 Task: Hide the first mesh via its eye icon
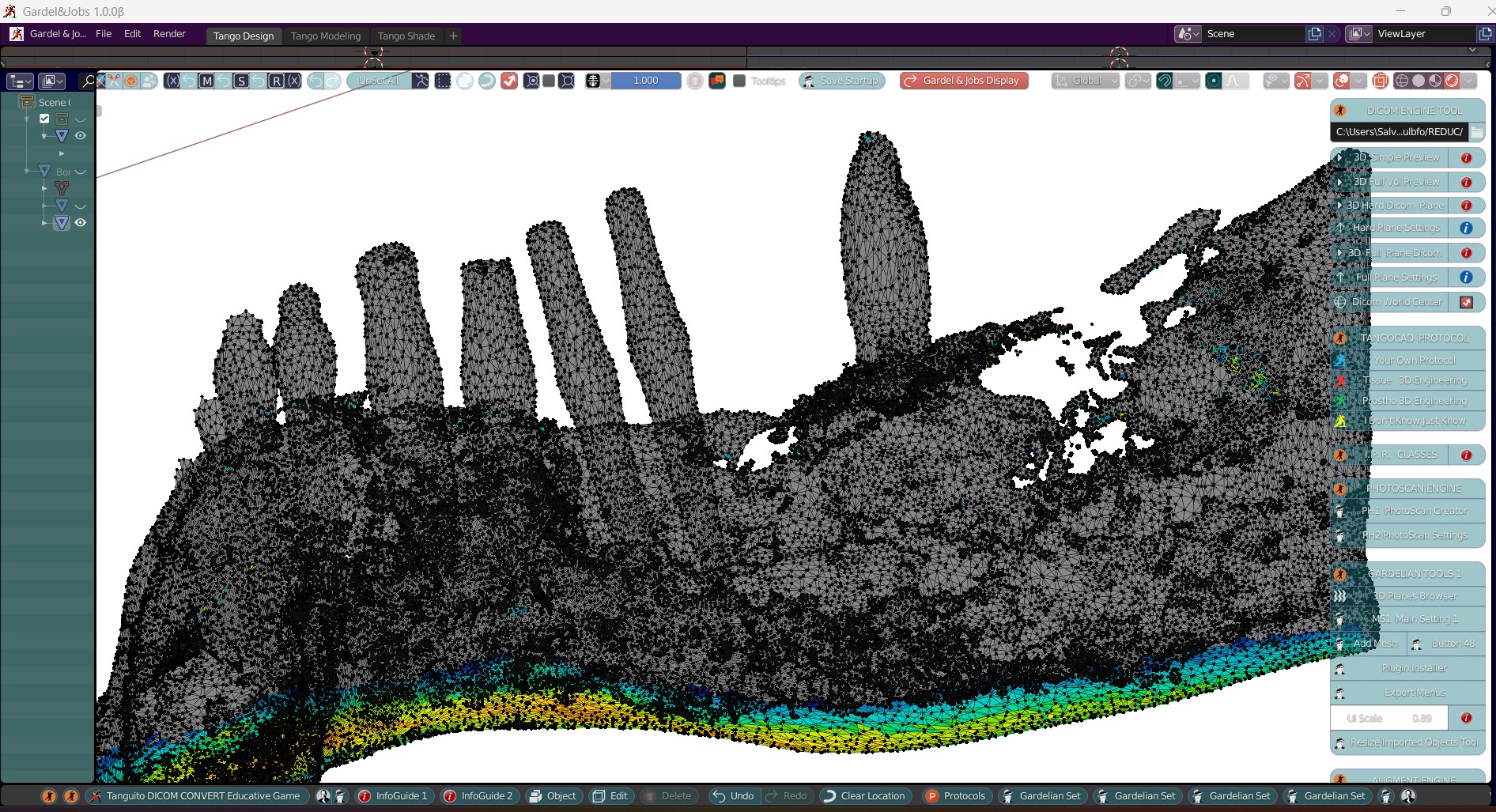pos(80,136)
